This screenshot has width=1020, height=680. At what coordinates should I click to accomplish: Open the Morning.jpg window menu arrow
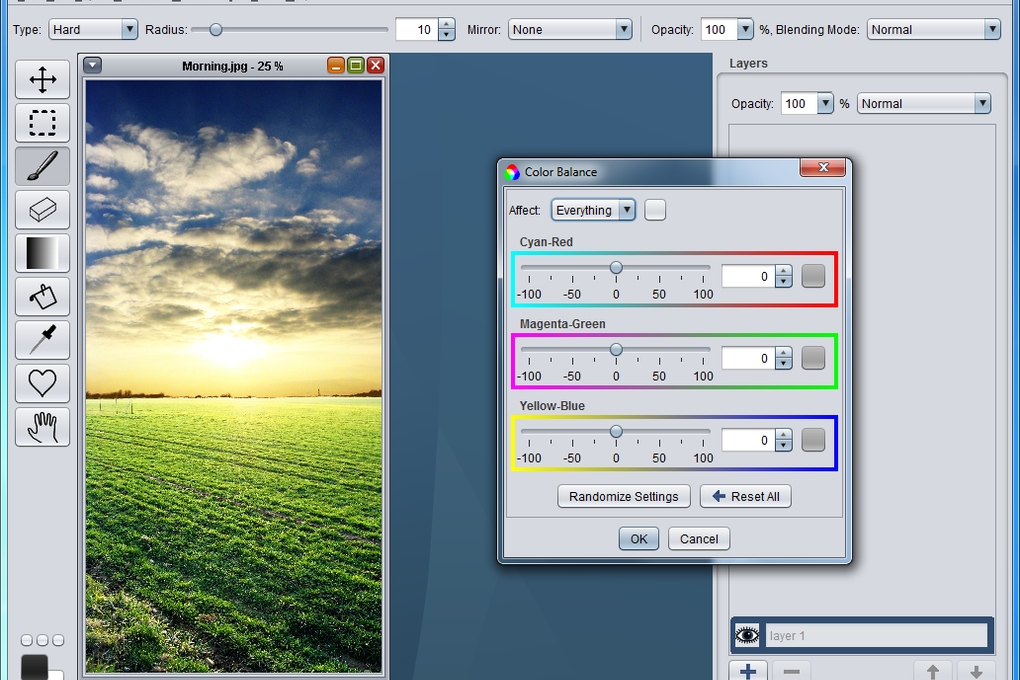[x=92, y=65]
